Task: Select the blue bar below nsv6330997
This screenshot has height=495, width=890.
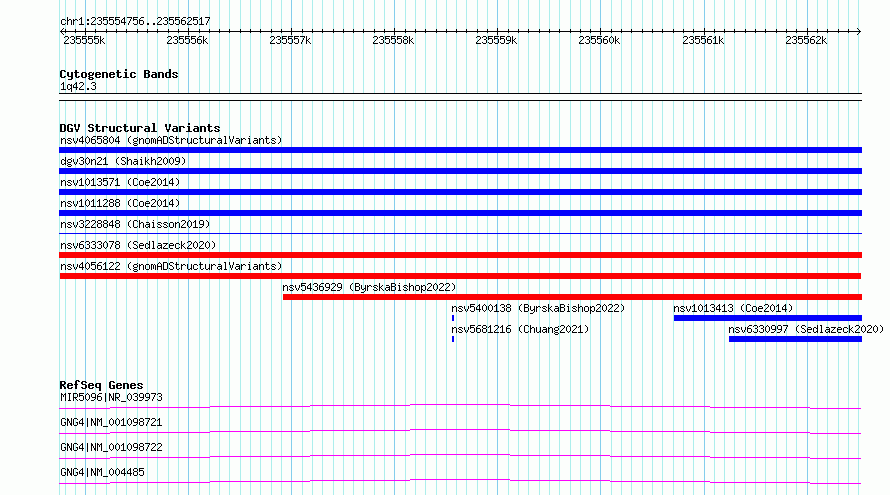Action: 795,339
